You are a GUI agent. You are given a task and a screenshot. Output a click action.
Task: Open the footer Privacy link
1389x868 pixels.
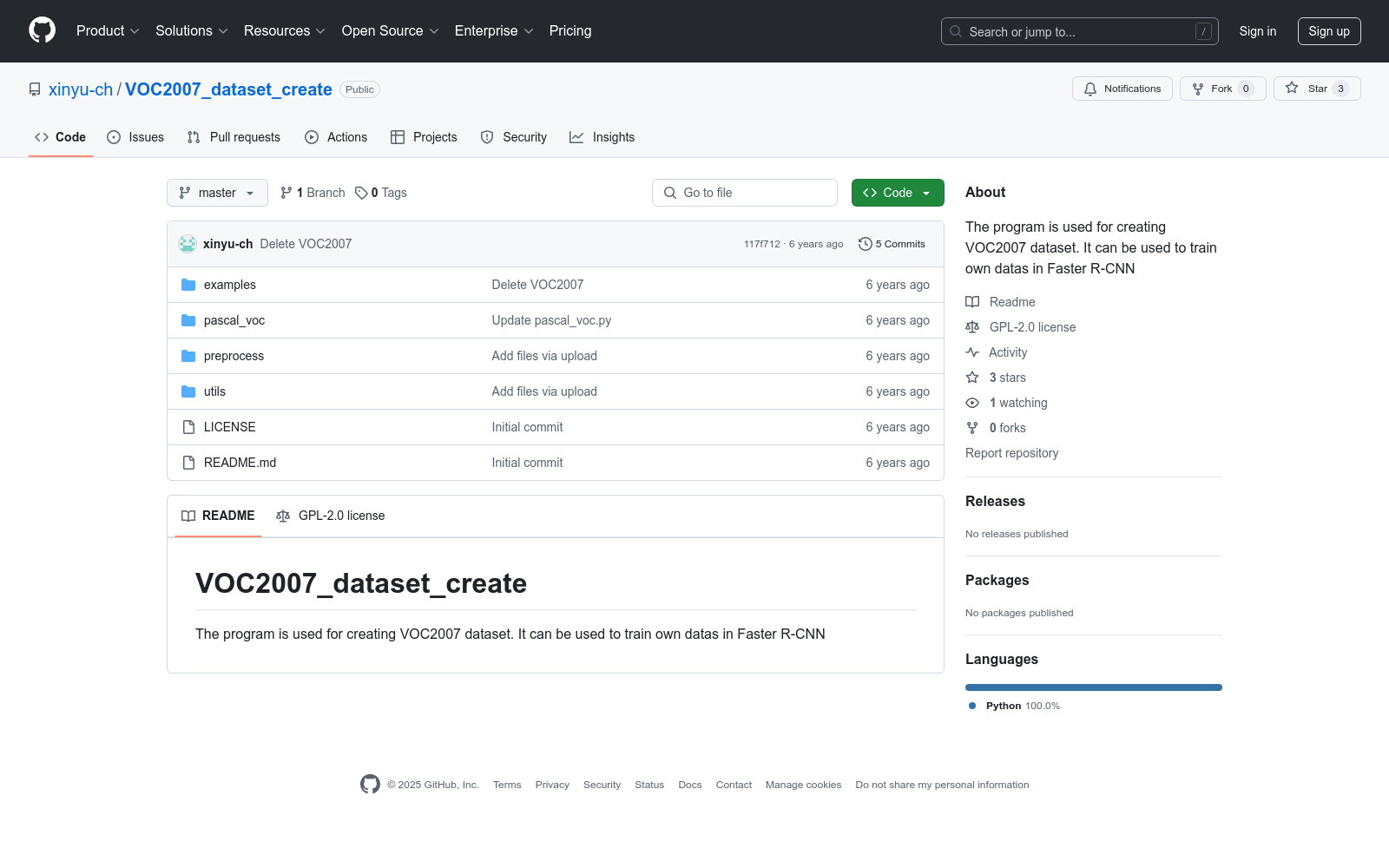pyautogui.click(x=552, y=785)
